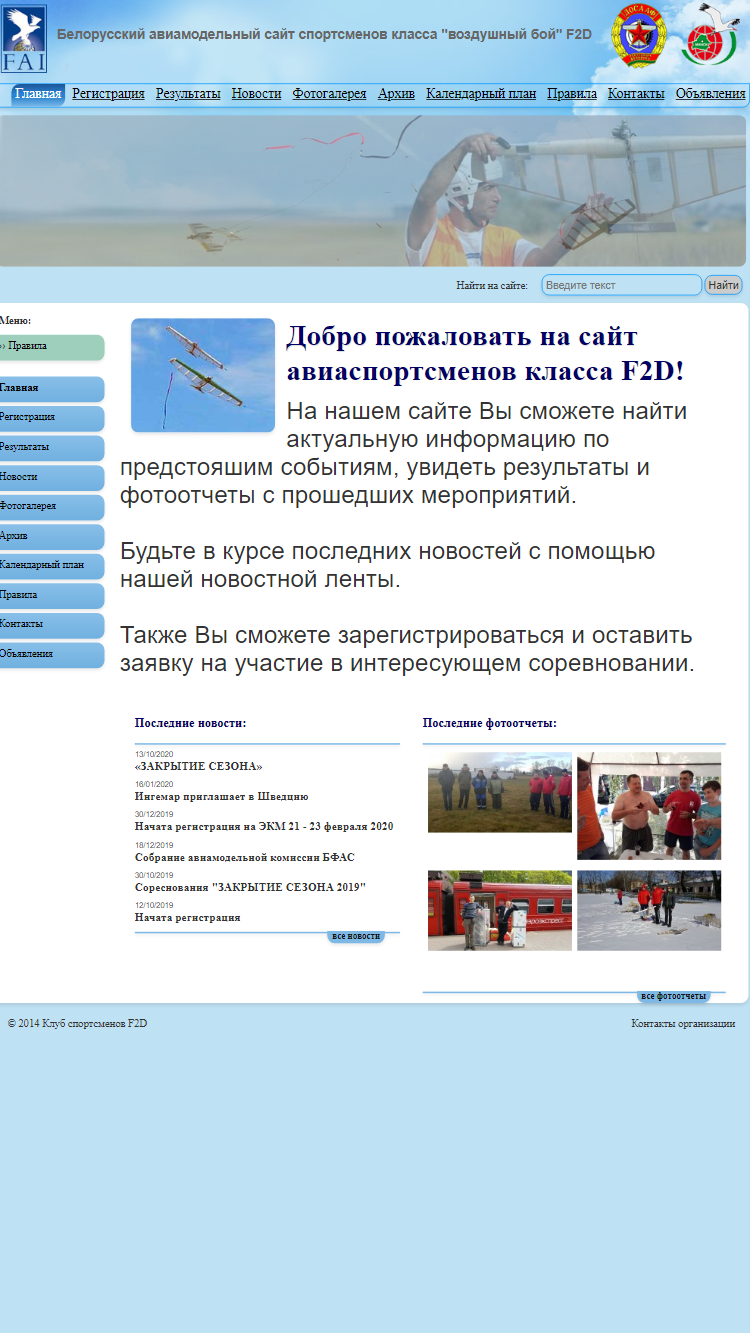Click the red star DOSAAF emblem
The height and width of the screenshot is (1333, 750).
639,35
